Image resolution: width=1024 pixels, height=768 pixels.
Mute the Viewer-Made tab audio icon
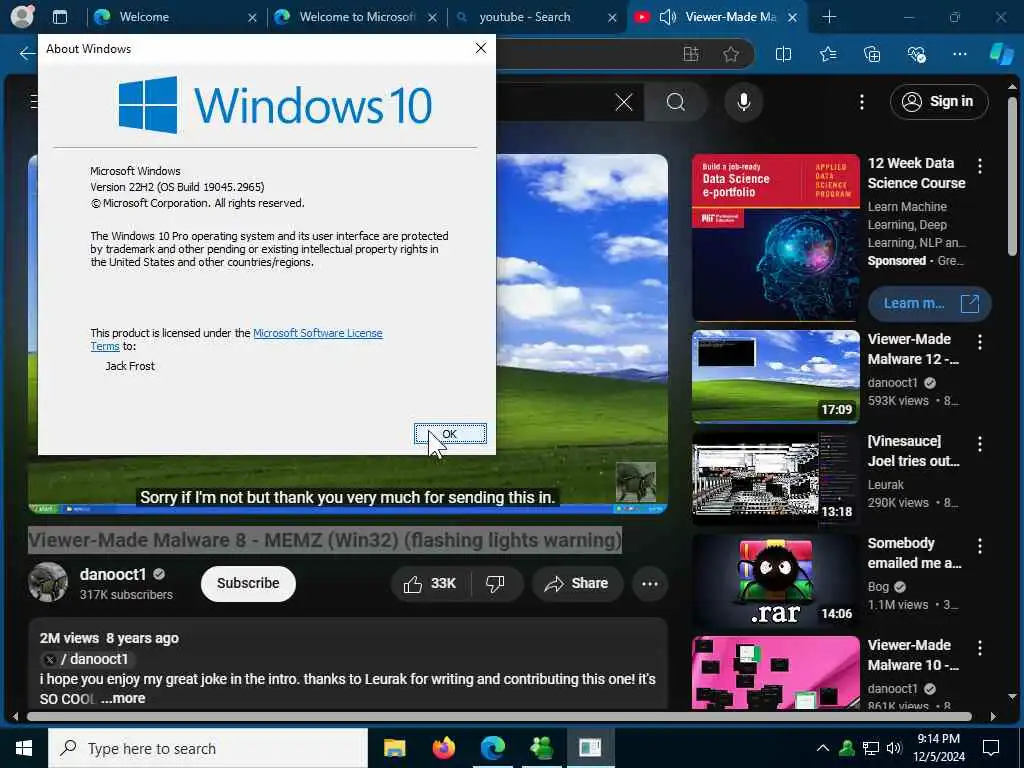[x=667, y=17]
